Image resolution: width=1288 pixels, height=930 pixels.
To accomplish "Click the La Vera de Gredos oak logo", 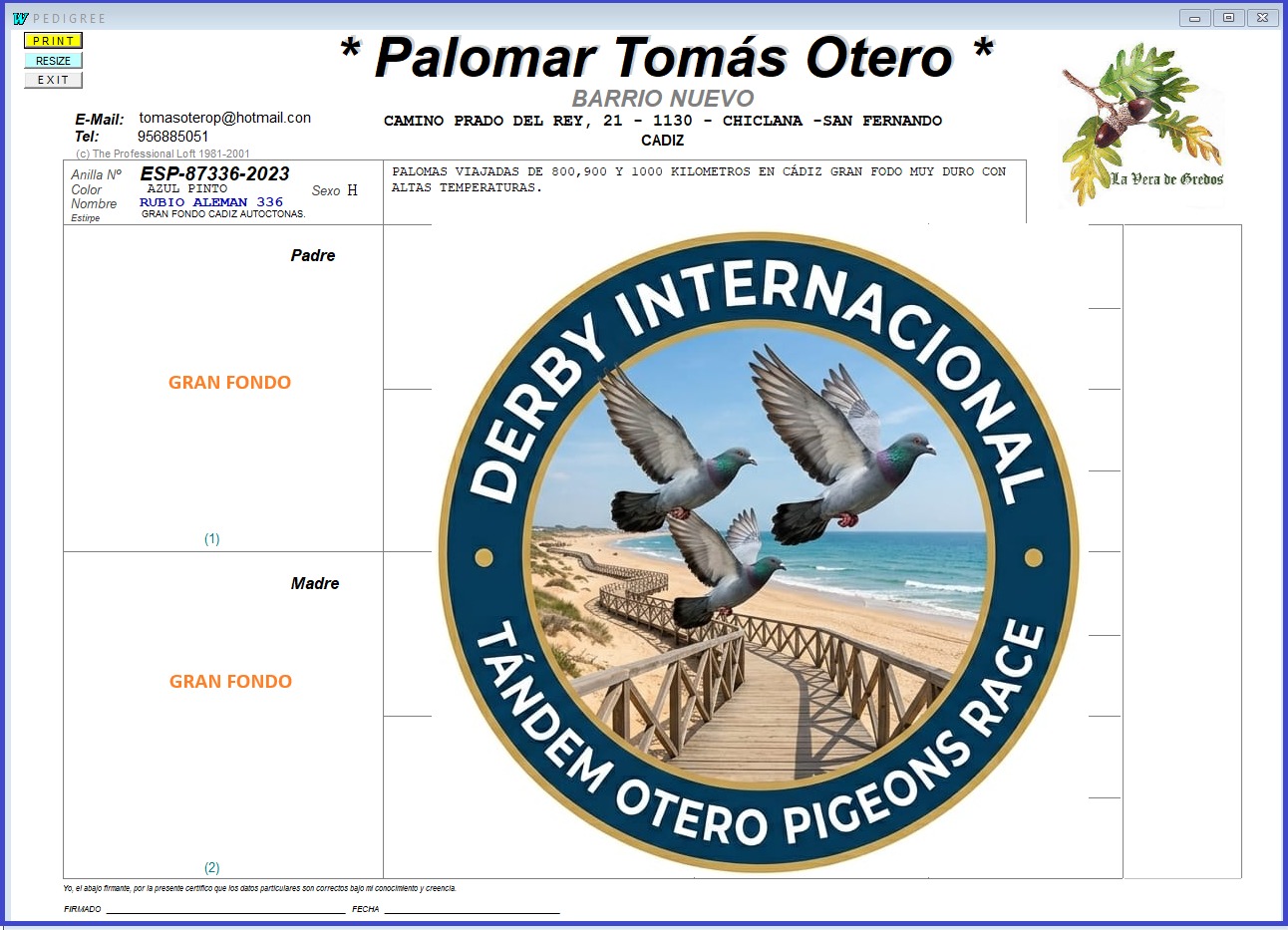I will [1142, 124].
